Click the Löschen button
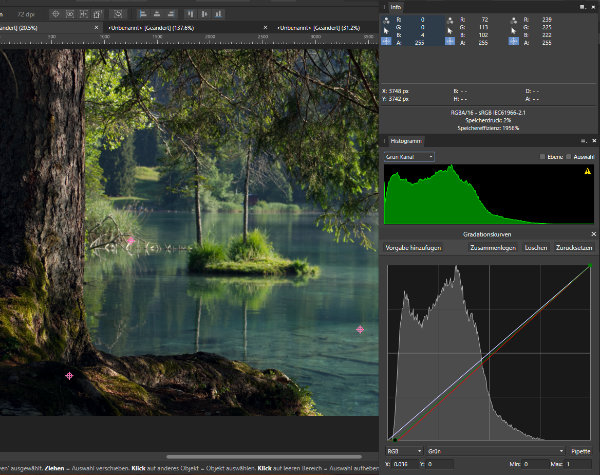 [535, 248]
